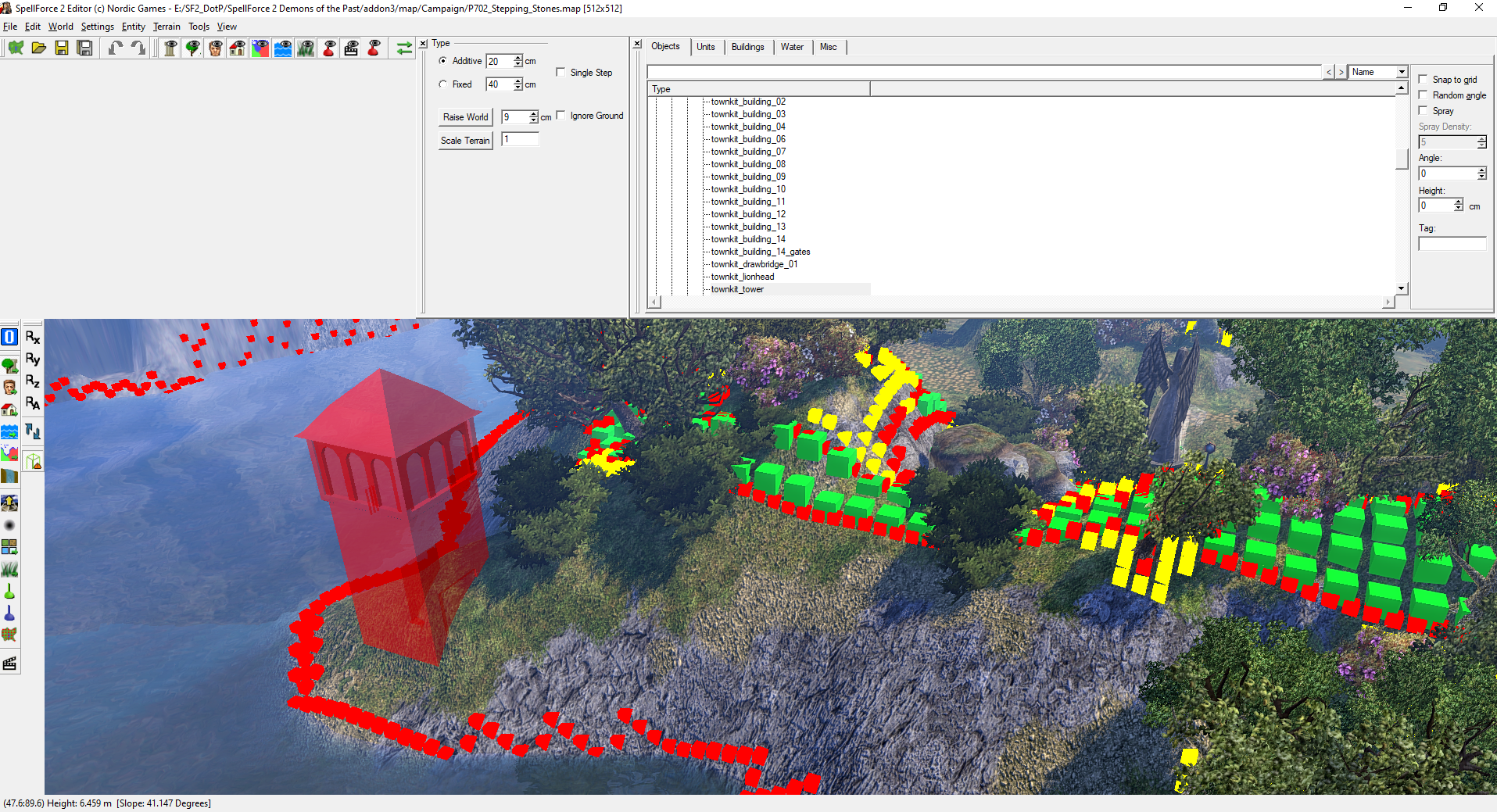This screenshot has height=812, width=1497.
Task: Select the green marker pin tool
Action: [9, 591]
